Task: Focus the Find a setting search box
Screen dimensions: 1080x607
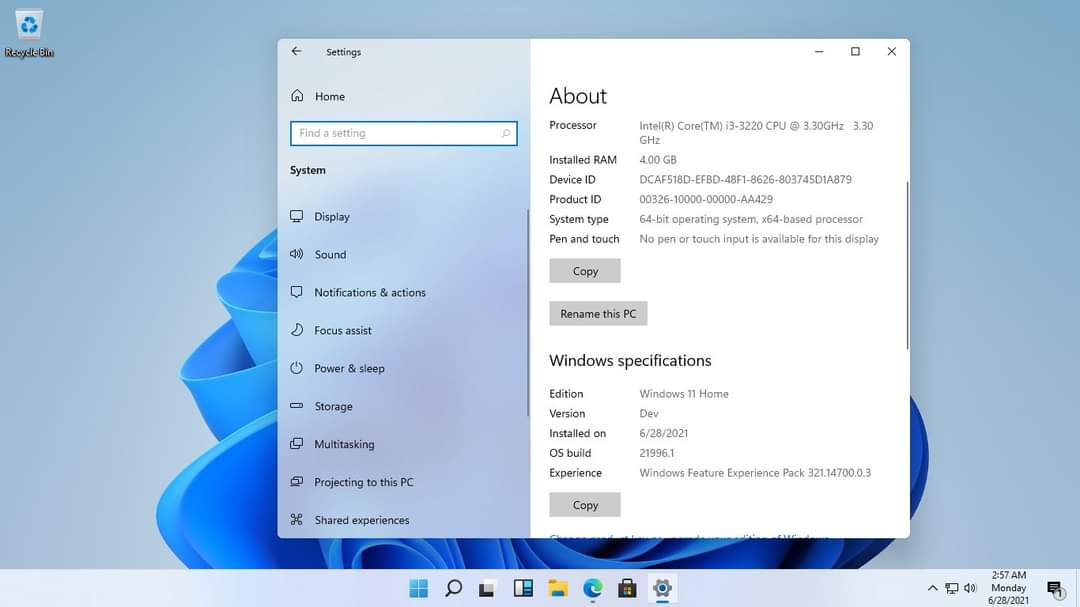Action: [x=404, y=133]
